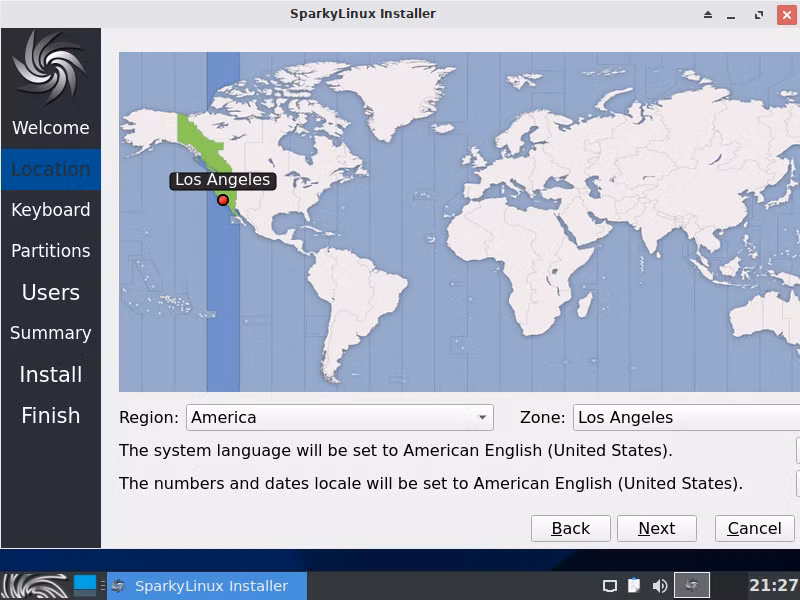Click the Back button
This screenshot has width=800, height=600.
[x=570, y=528]
